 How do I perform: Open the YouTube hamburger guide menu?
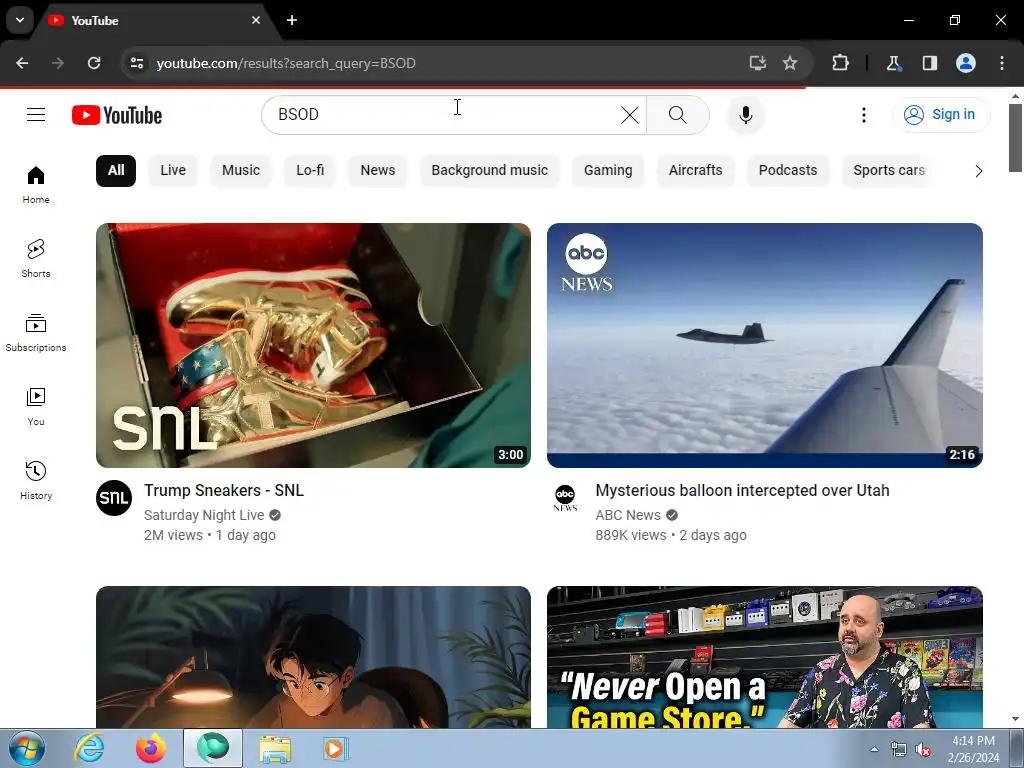[36, 115]
